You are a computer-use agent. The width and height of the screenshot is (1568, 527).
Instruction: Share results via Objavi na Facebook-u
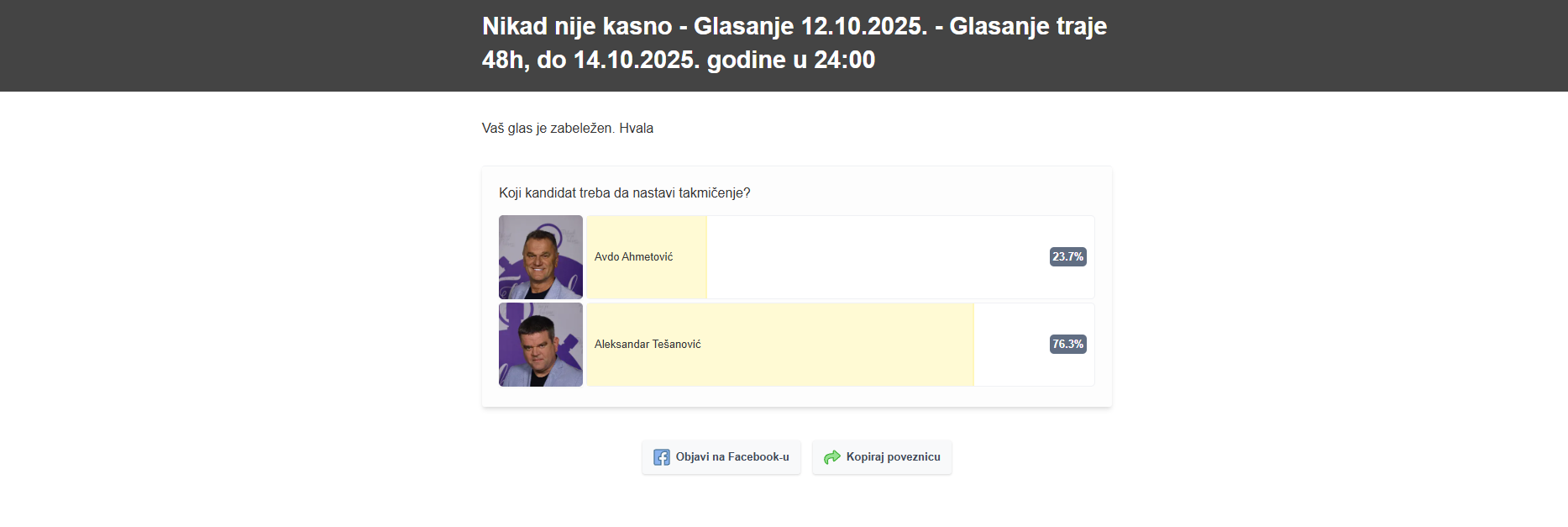click(x=732, y=457)
